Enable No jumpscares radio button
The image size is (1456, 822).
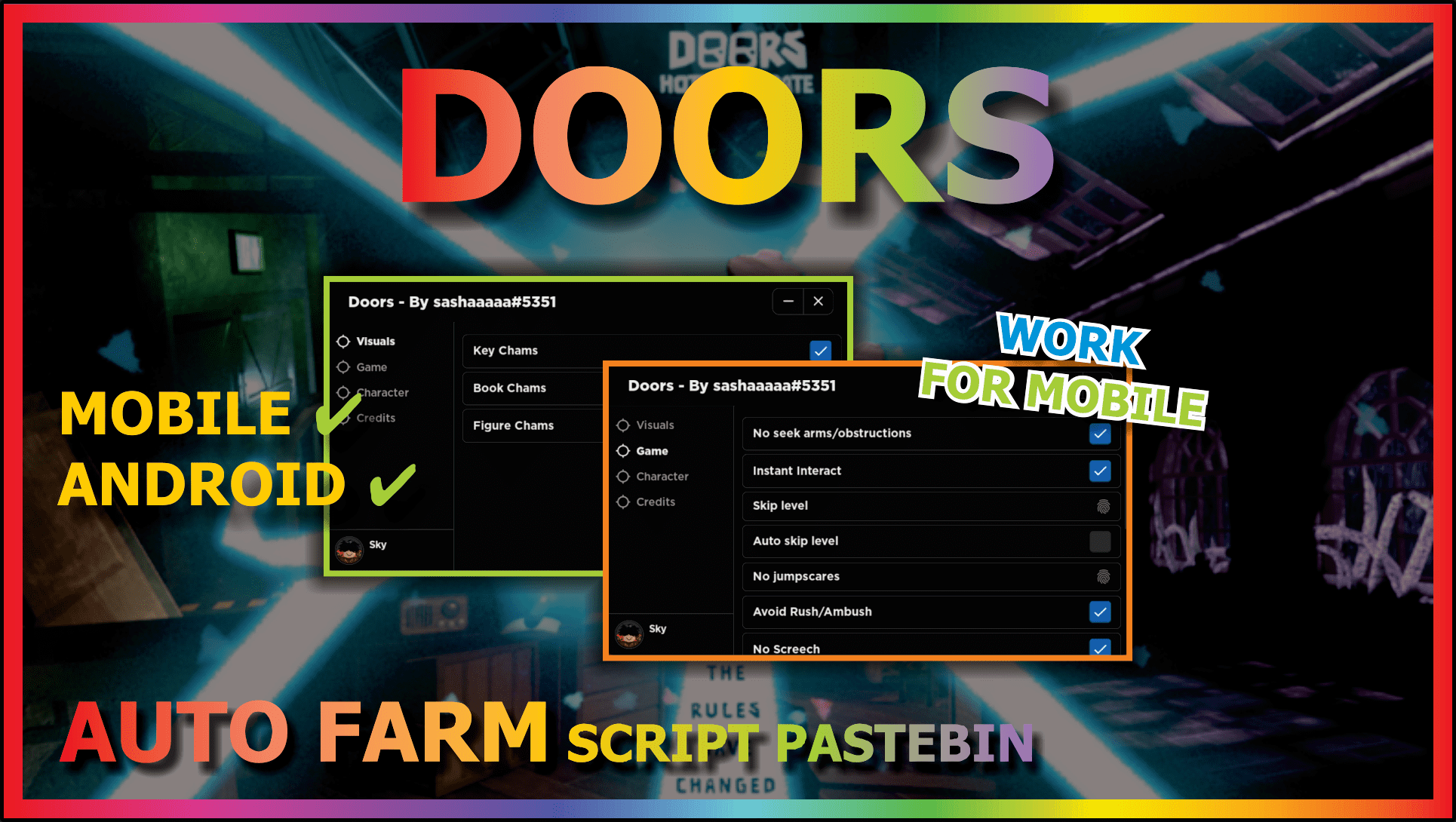1099,576
